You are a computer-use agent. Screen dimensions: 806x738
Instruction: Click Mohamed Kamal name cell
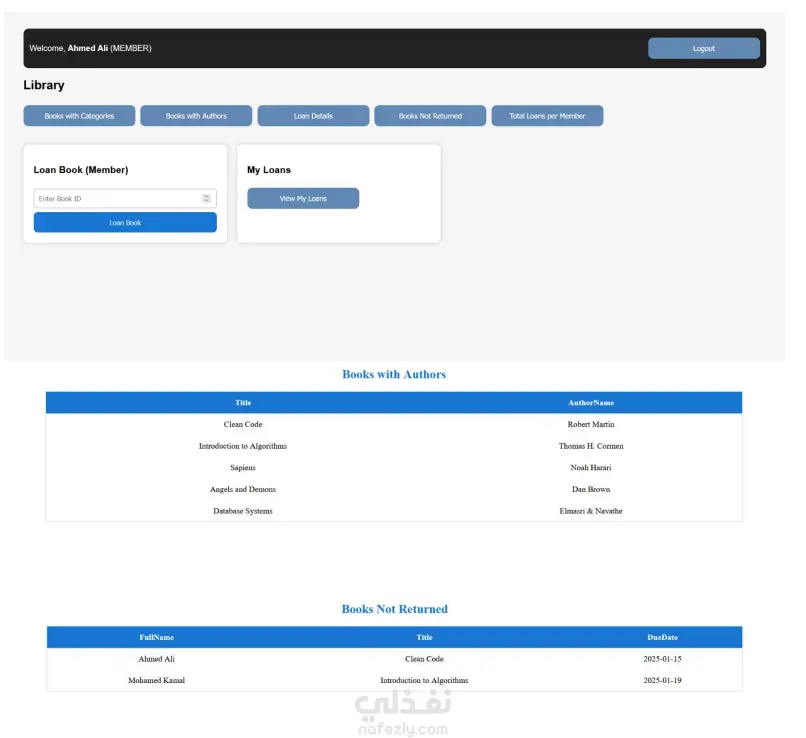[156, 680]
